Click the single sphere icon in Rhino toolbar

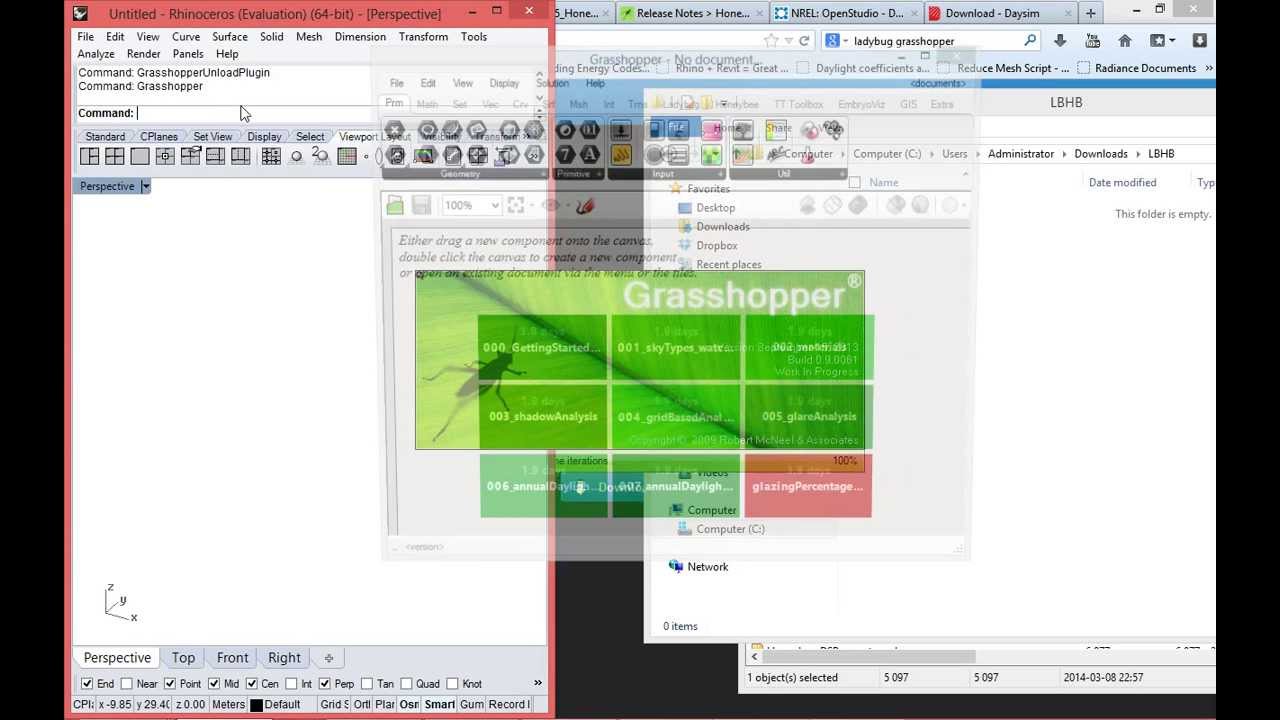tap(296, 156)
